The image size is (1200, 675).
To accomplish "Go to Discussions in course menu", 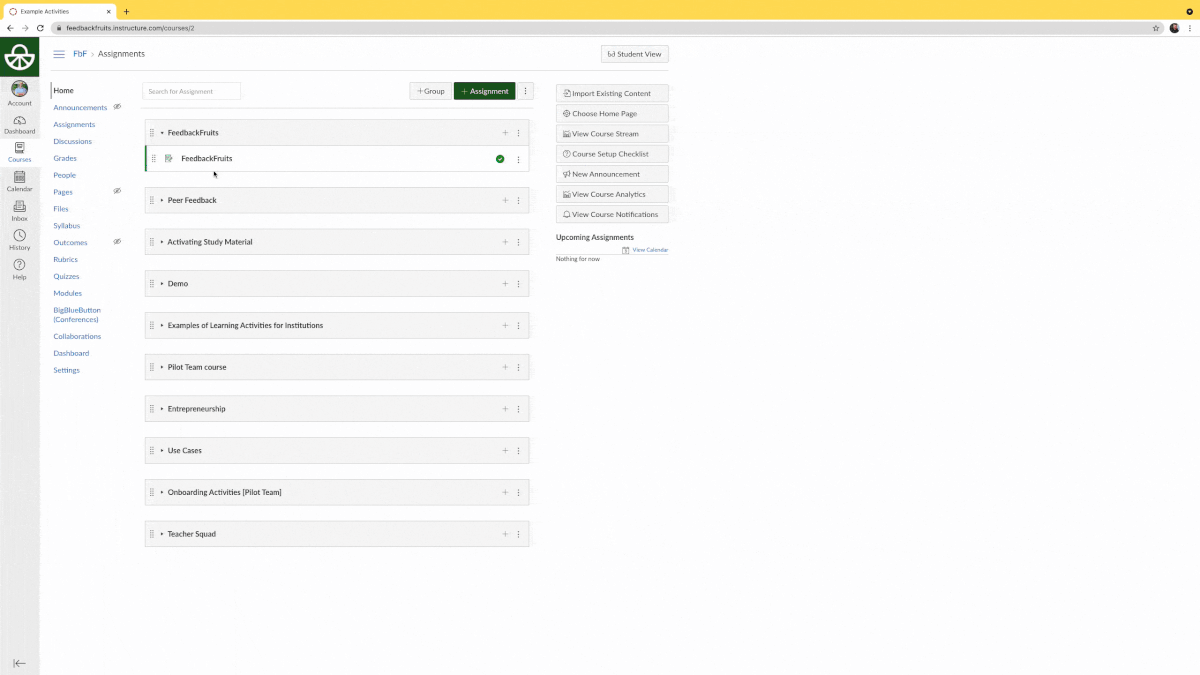I will pyautogui.click(x=72, y=142).
